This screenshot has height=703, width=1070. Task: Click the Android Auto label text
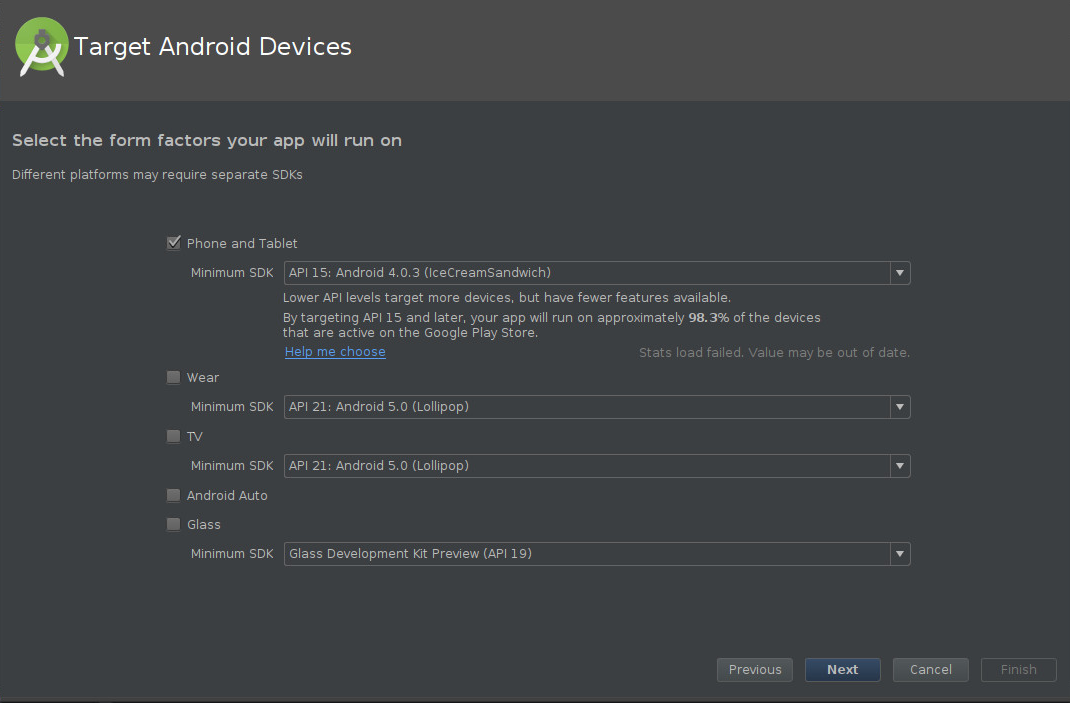227,496
